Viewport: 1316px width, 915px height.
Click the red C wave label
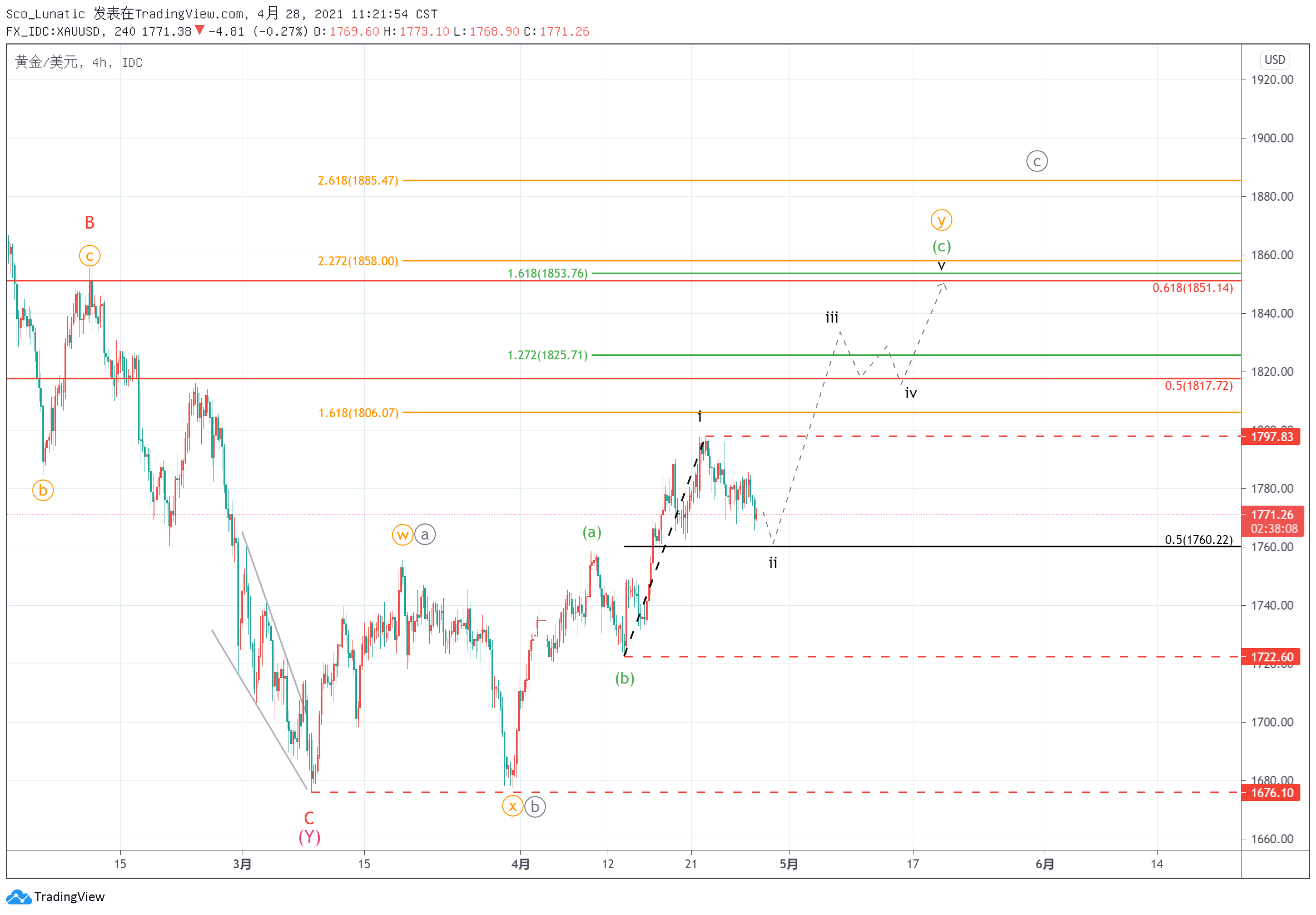click(x=309, y=818)
